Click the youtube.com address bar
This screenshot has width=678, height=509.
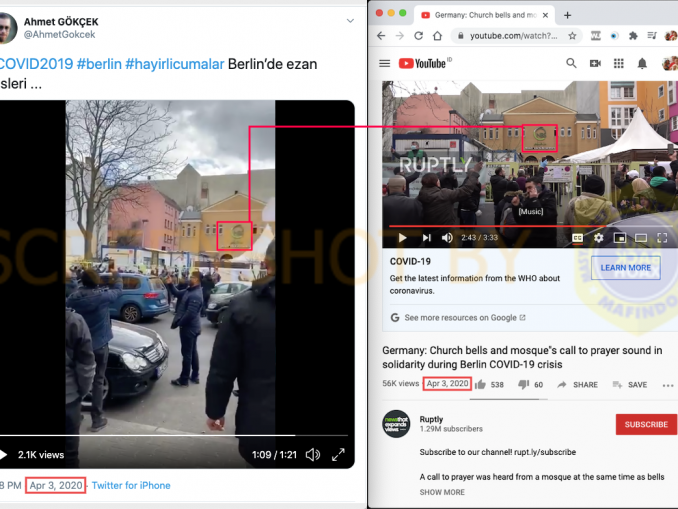tap(517, 36)
